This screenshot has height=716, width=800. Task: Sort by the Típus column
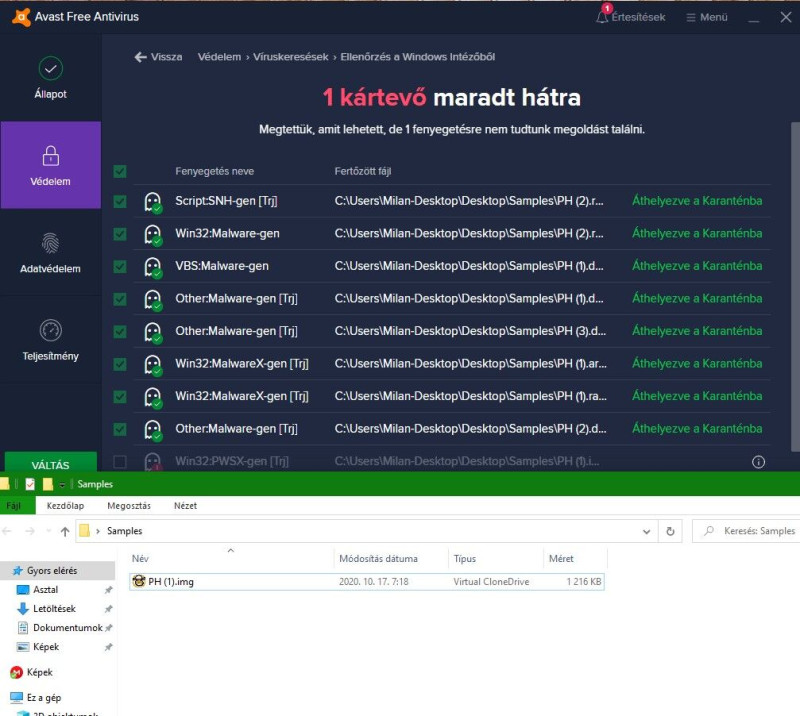[x=495, y=558]
